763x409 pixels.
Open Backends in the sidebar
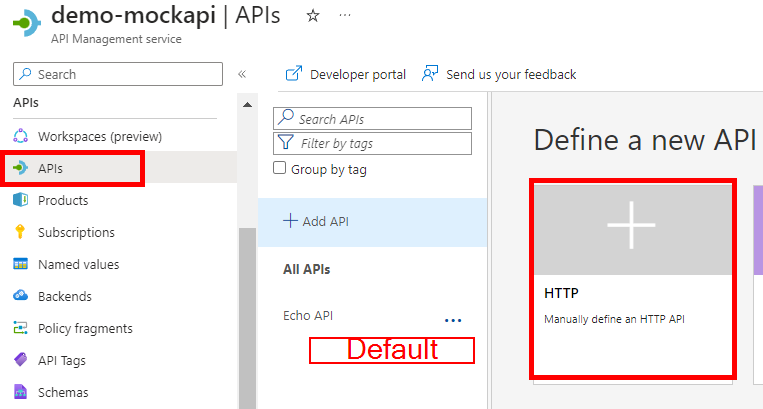point(65,297)
